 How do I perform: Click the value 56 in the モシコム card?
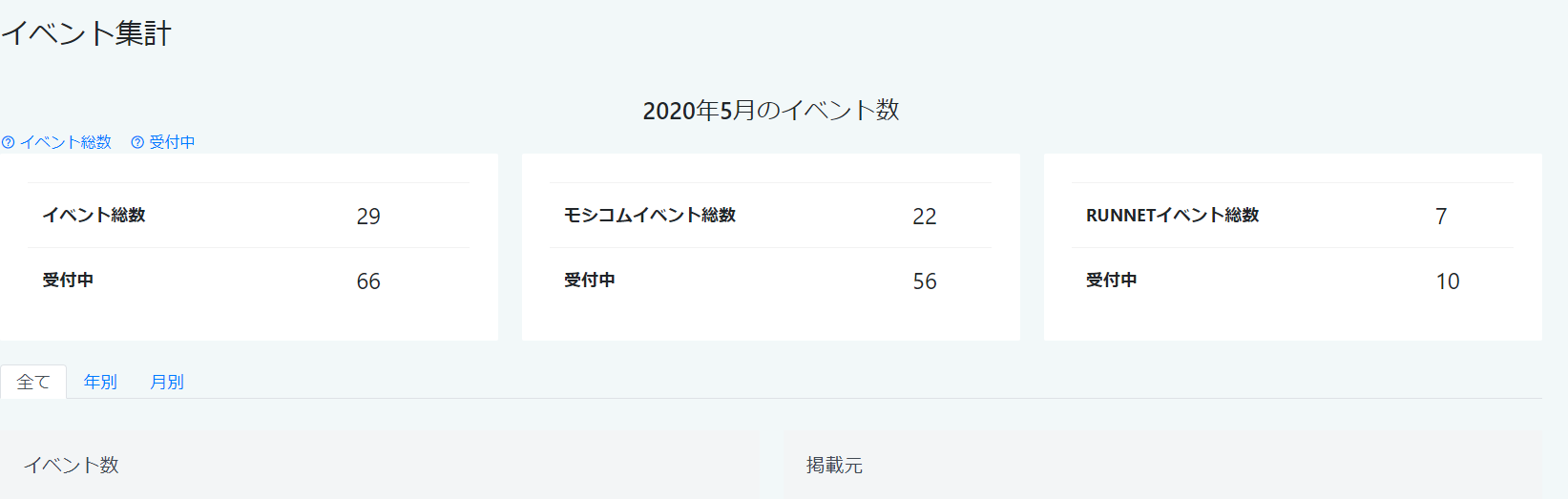click(925, 281)
